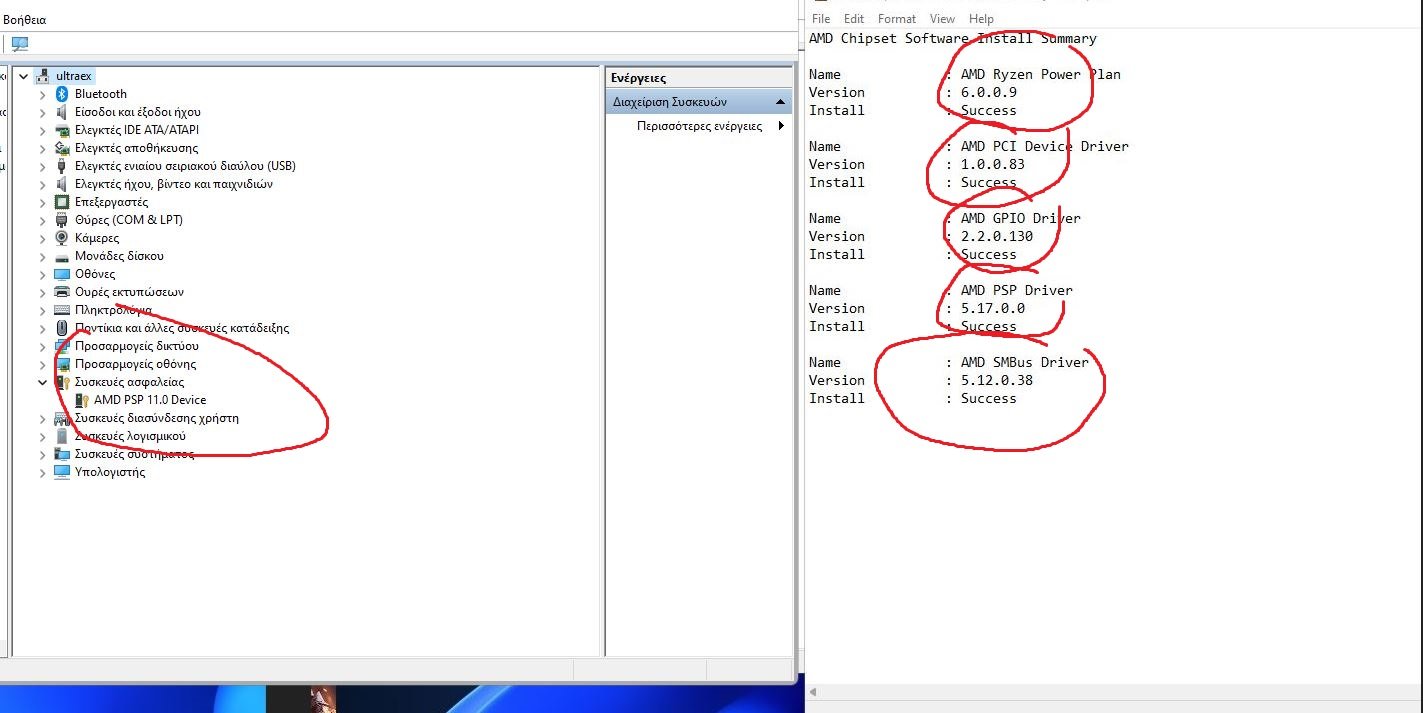Expand the Υπολογιστής category
Screen dimensions: 1423x713
(x=42, y=472)
